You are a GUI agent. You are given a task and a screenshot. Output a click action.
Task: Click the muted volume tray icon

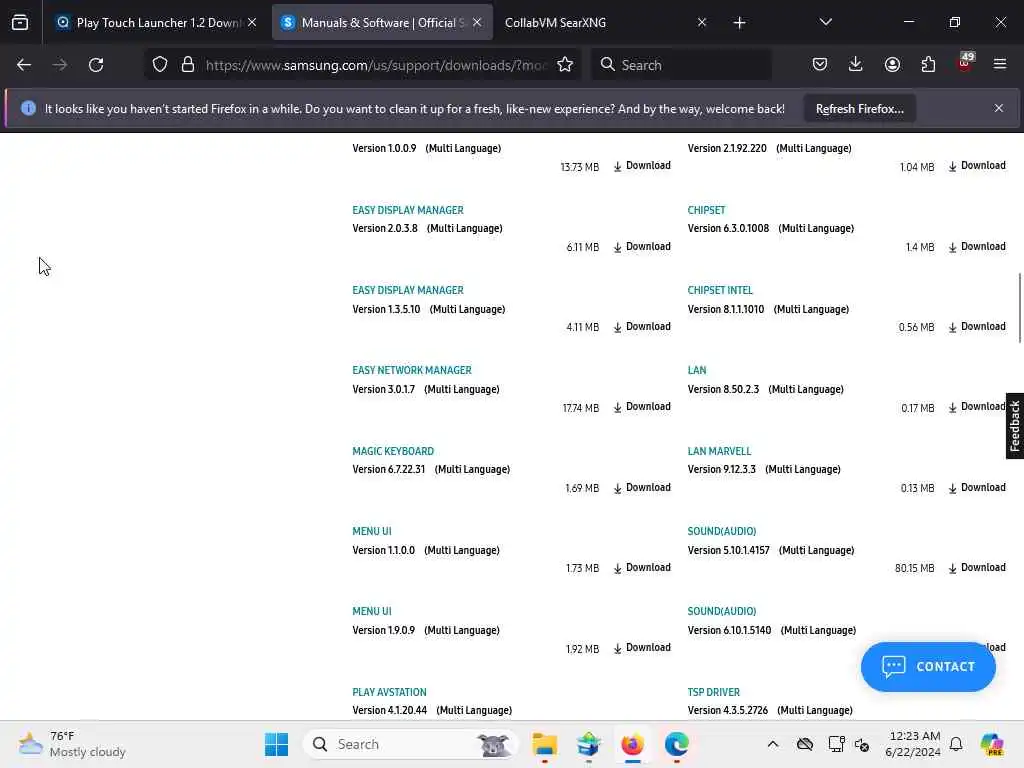[x=862, y=745]
